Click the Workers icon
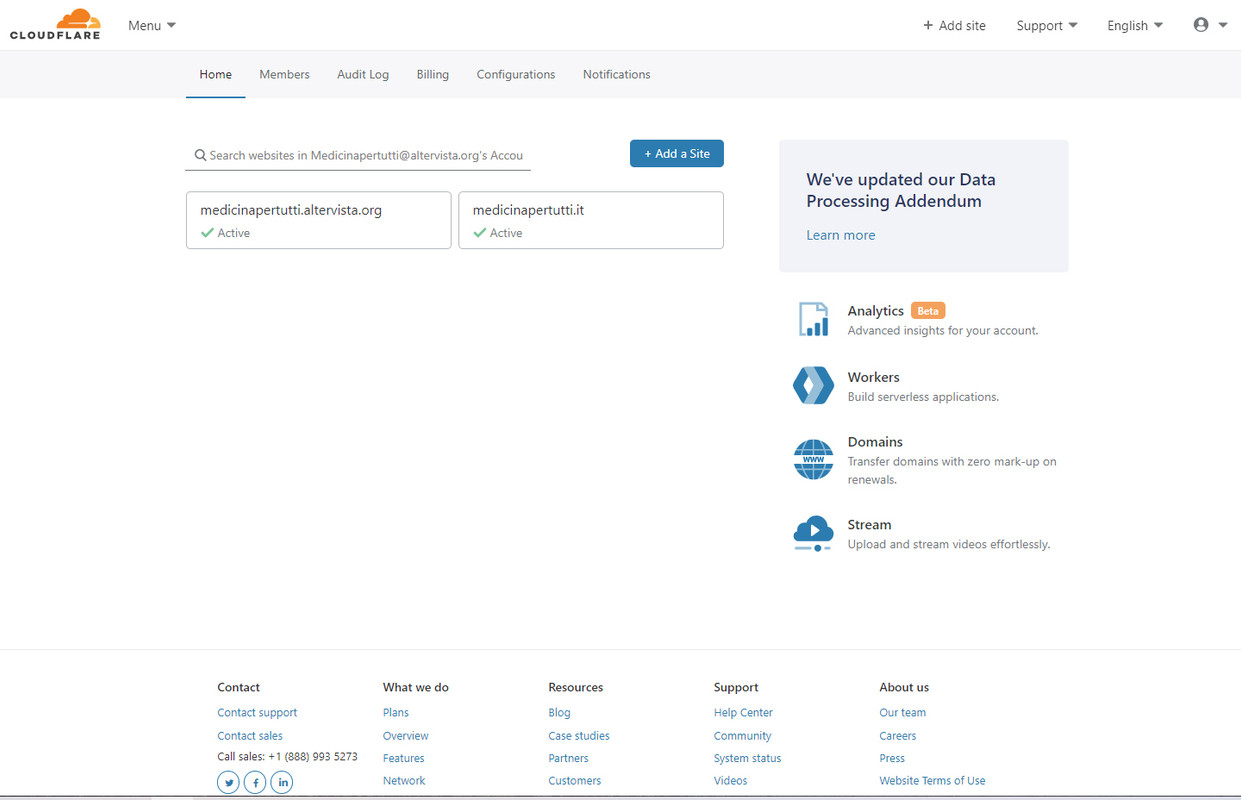This screenshot has width=1241, height=800. click(813, 385)
